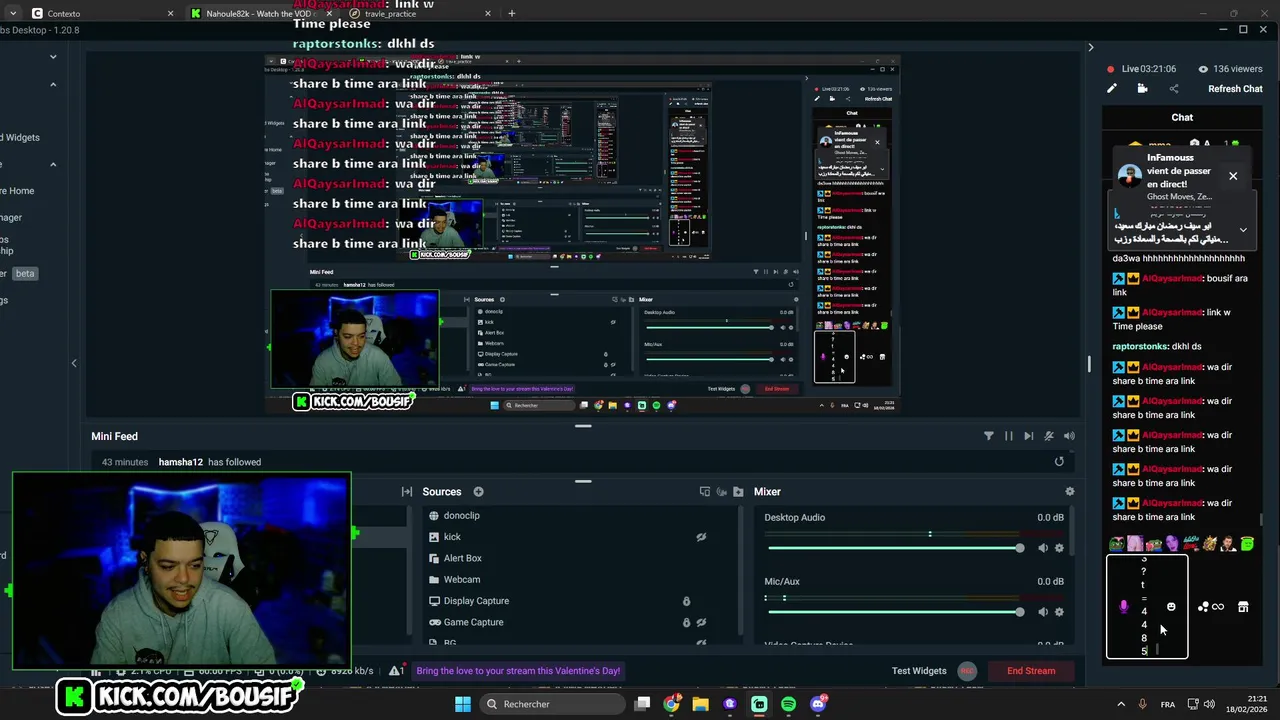This screenshot has height=720, width=1280.
Task: Click the Mini Feed filter icon
Action: point(989,436)
